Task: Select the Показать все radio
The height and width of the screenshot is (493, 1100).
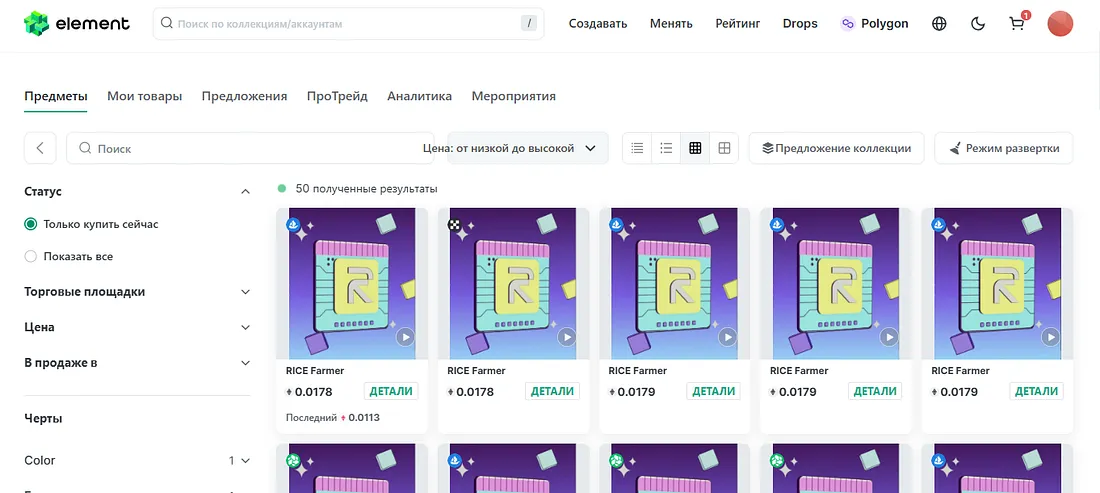Action: tap(30, 257)
